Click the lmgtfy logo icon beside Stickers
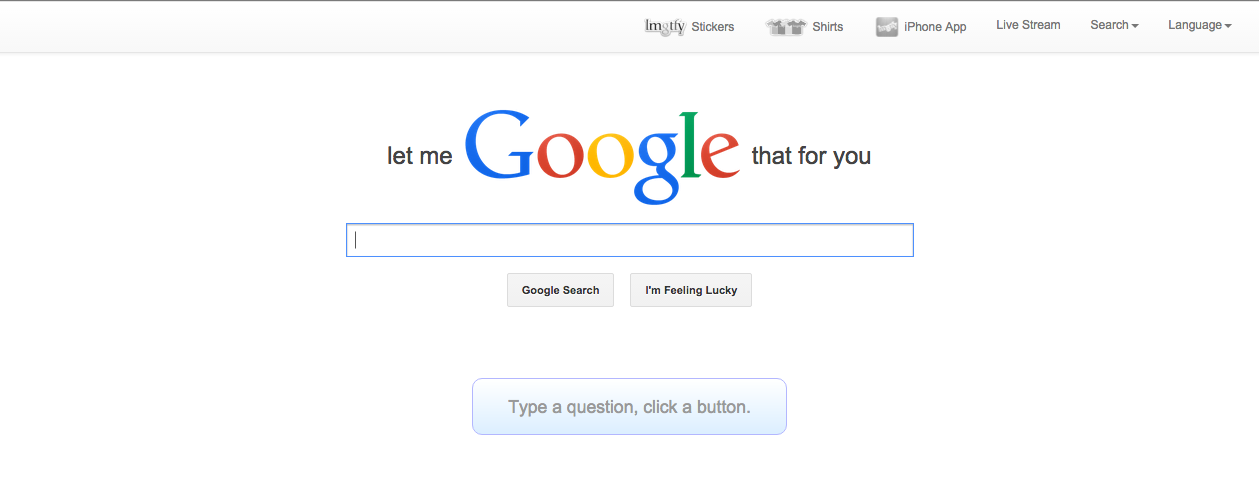 (665, 26)
